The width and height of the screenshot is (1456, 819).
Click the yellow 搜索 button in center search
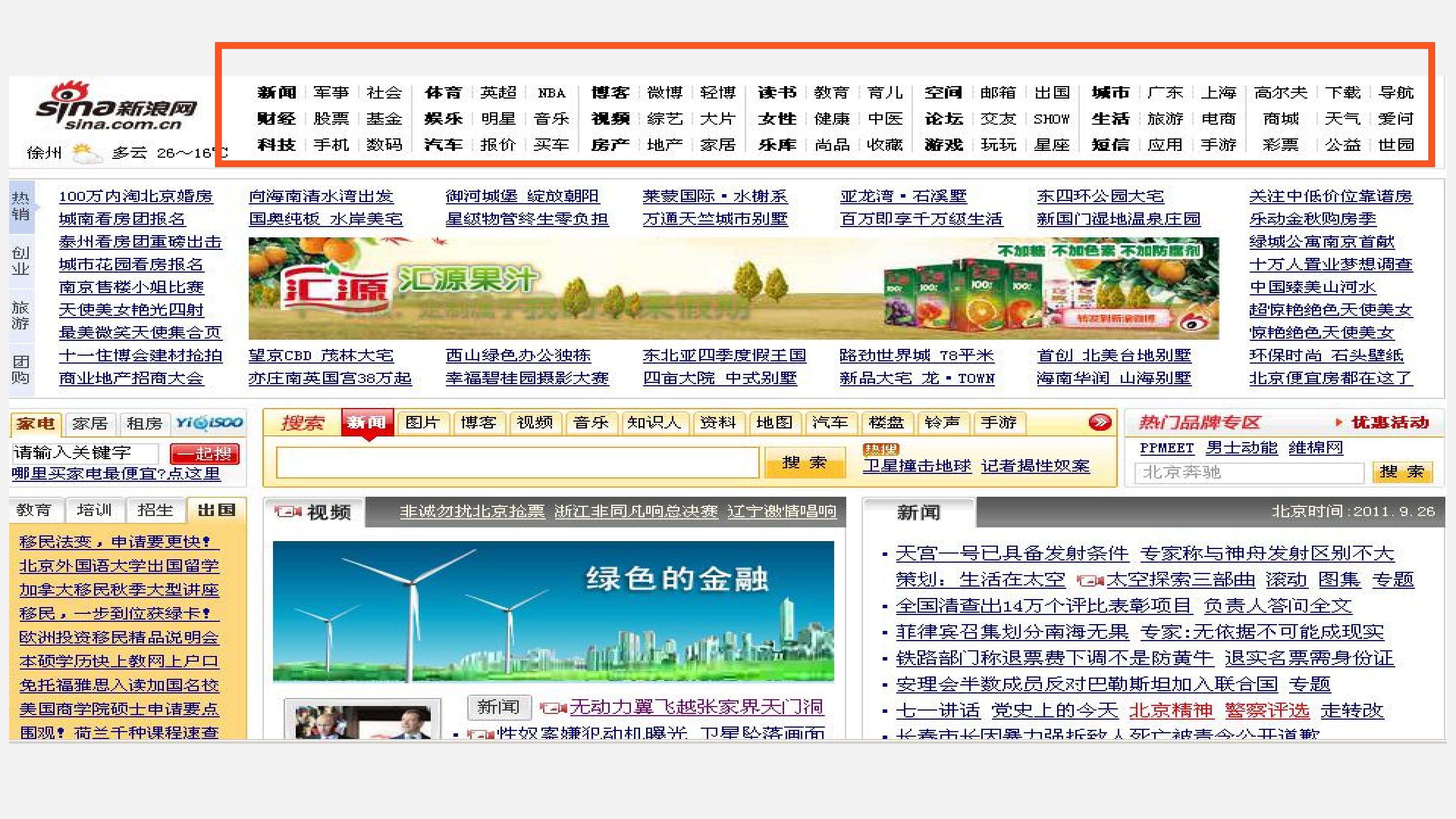[805, 462]
